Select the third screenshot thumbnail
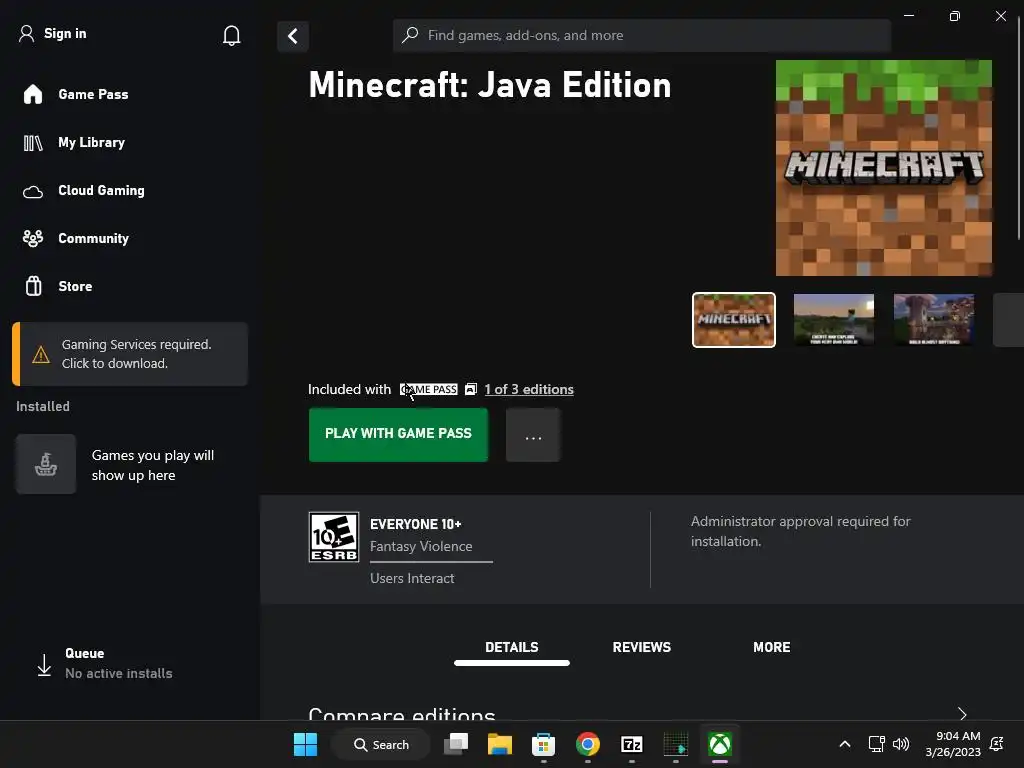Screen dimensions: 1024x768 (x=934, y=320)
